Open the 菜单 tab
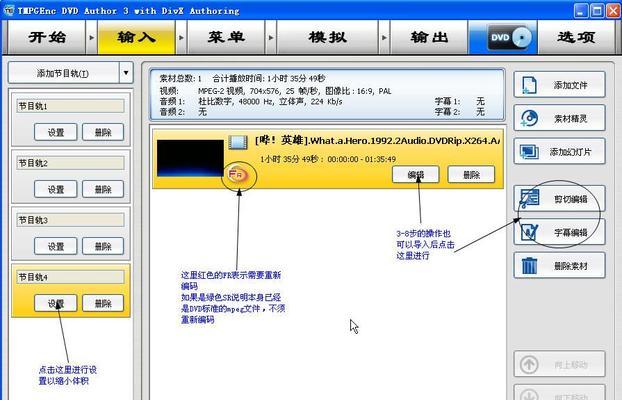 (x=226, y=37)
